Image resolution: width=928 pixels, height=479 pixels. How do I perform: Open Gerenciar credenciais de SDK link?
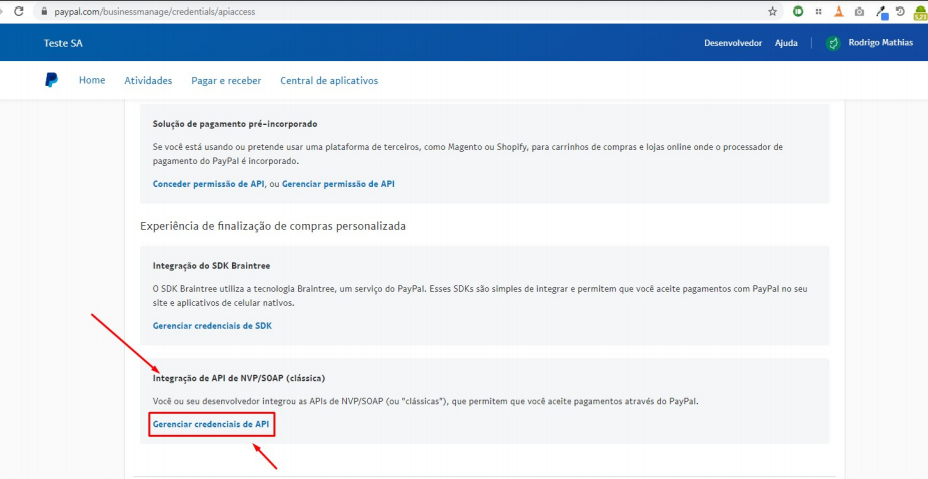(x=212, y=326)
